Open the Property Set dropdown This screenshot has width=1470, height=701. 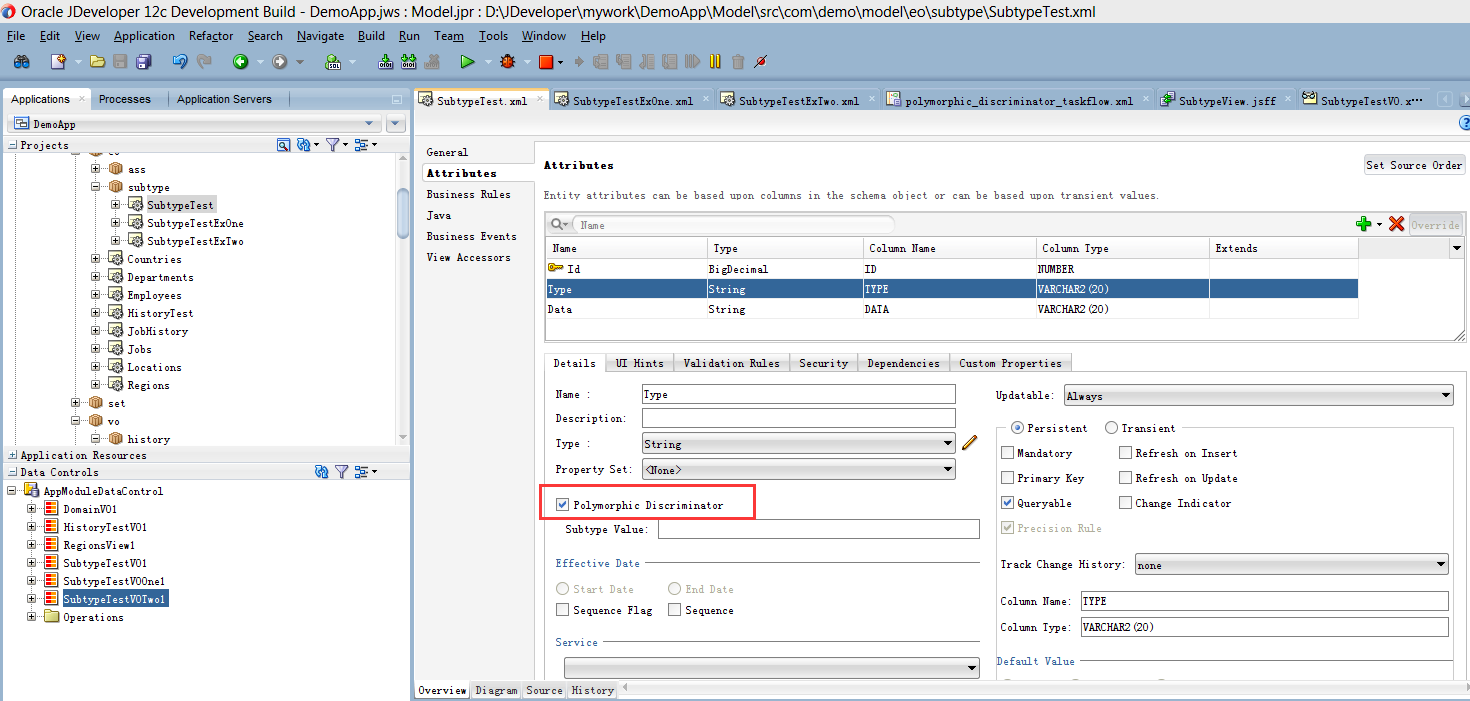pyautogui.click(x=799, y=469)
